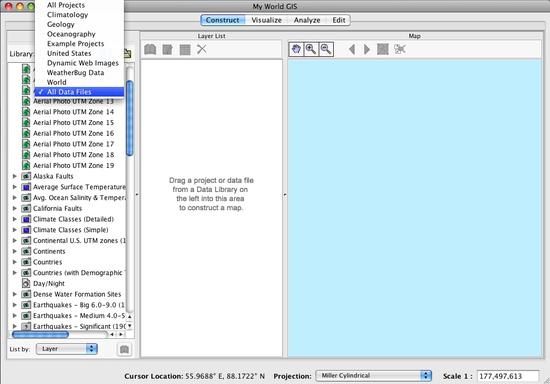This screenshot has width=550, height=384.
Task: Expand the Alaska Faults tree item
Action: [x=15, y=176]
